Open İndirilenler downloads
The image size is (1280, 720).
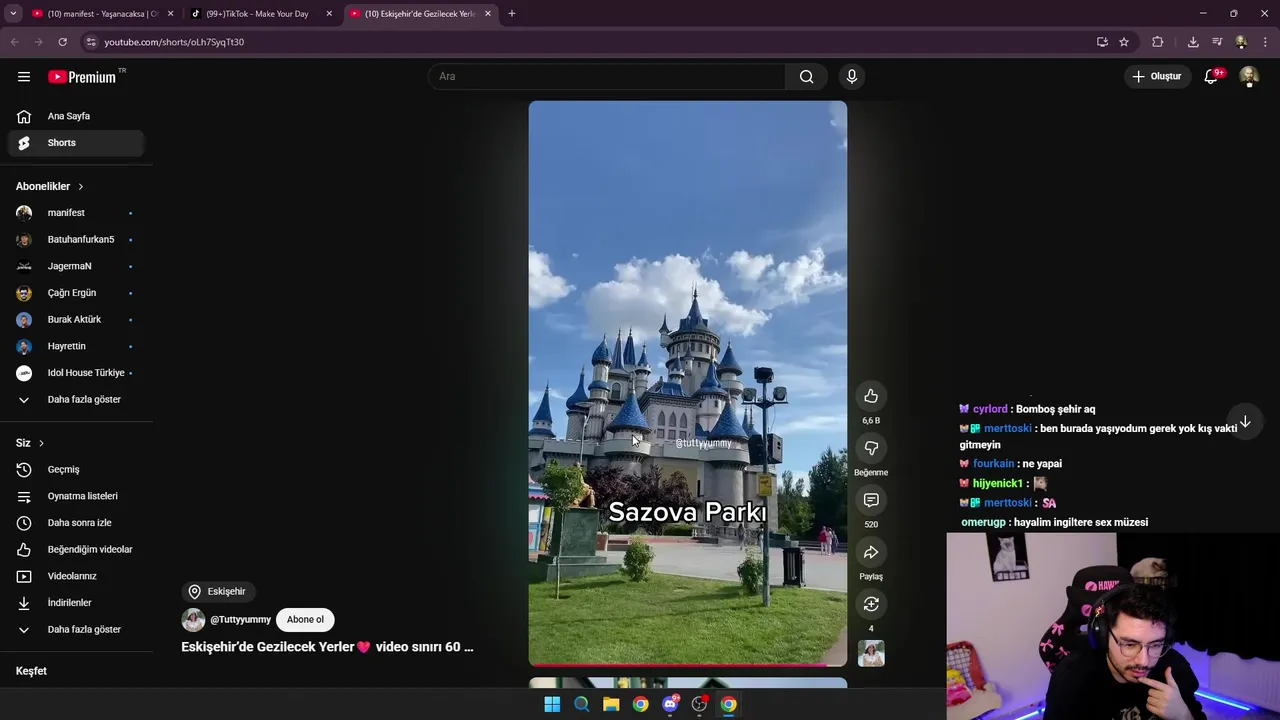click(76, 603)
